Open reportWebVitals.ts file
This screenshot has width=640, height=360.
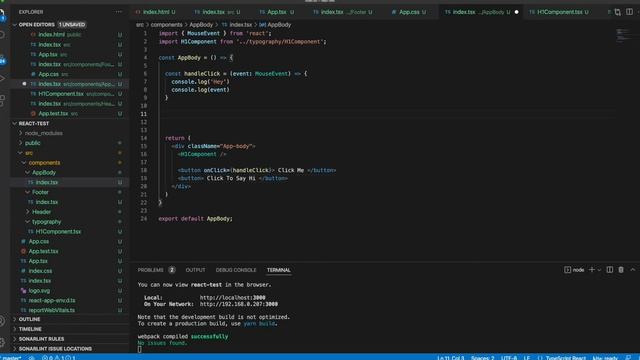(x=52, y=310)
